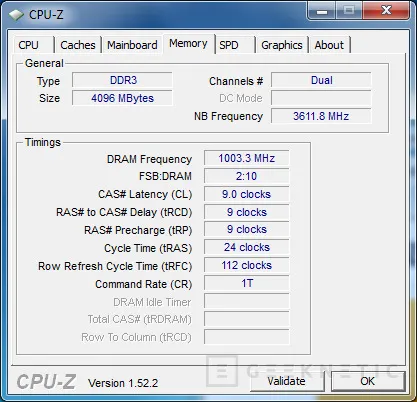Click the Cycle Time value 24 clocks
417x402 pixels.
(x=247, y=248)
